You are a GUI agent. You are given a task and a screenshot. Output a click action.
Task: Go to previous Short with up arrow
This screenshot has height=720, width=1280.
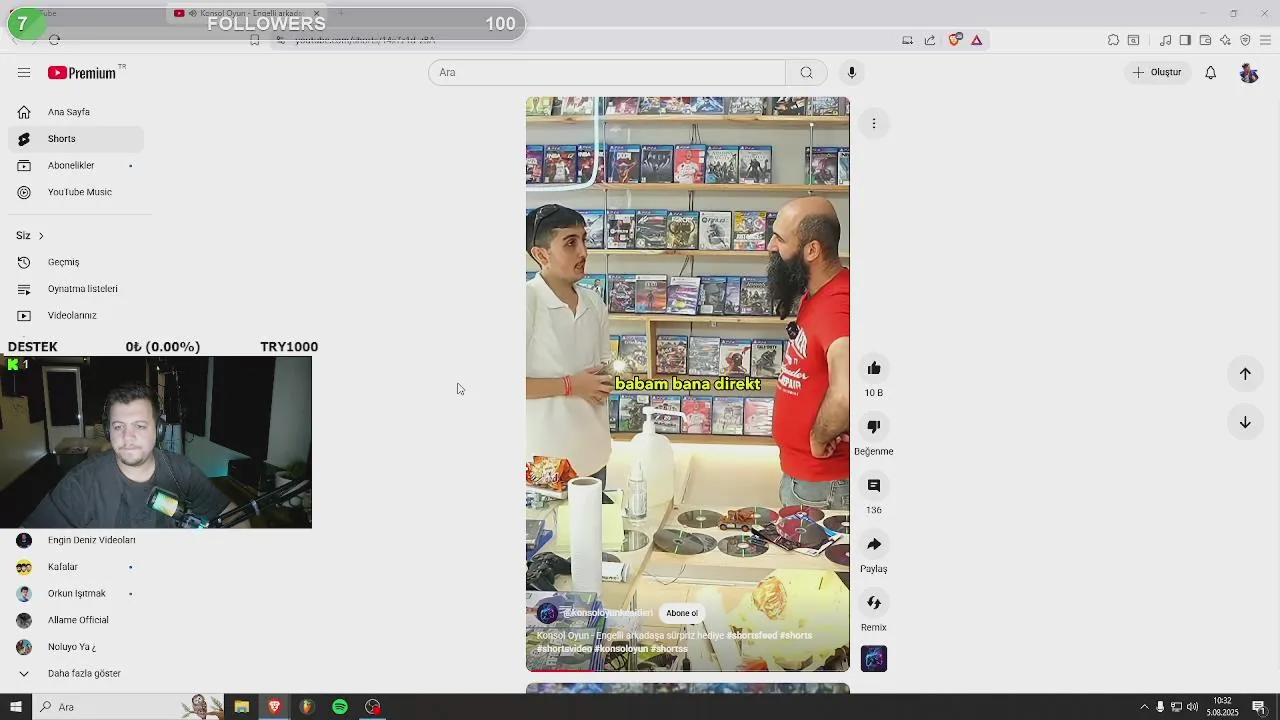point(1245,373)
